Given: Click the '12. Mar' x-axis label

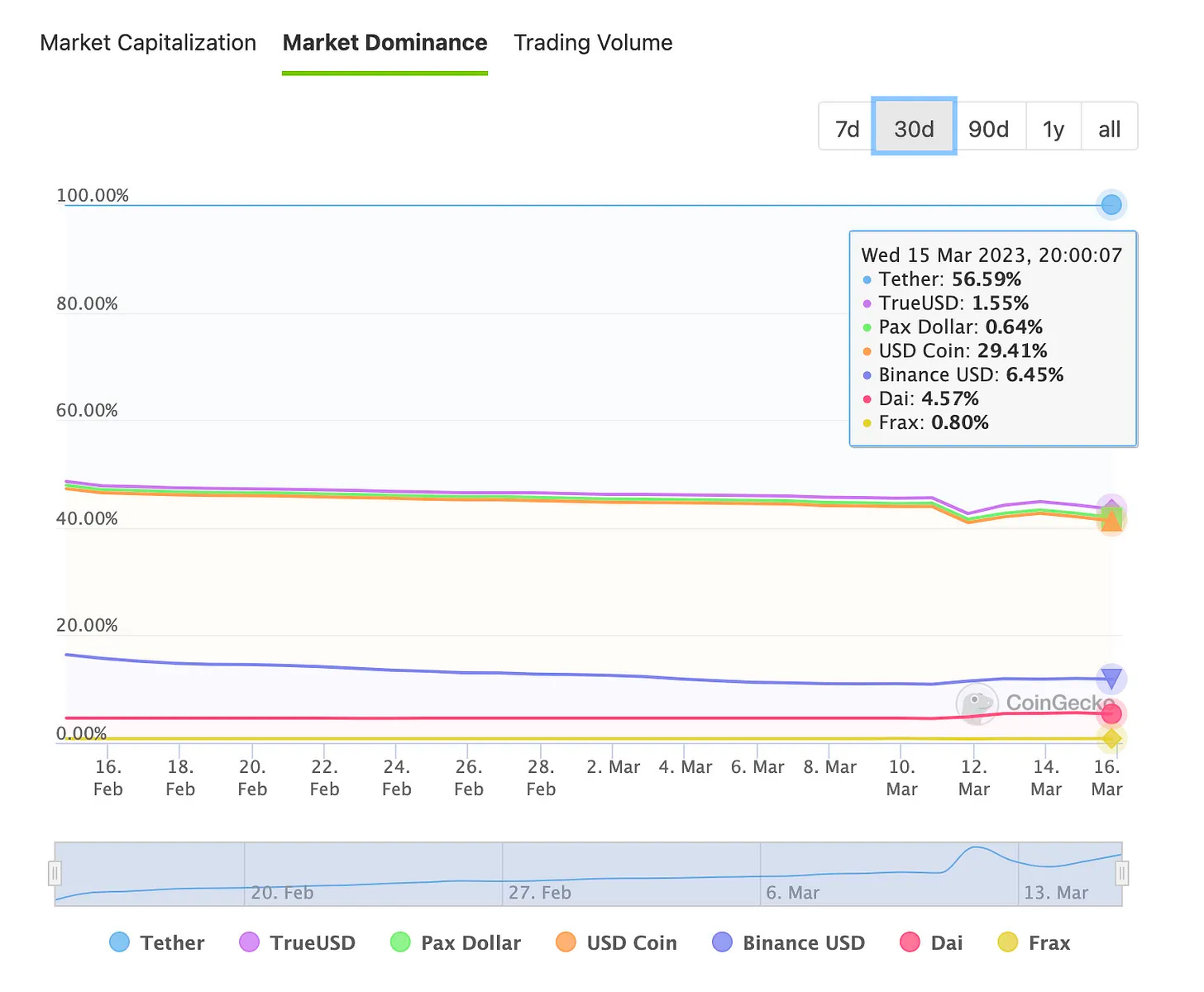Looking at the screenshot, I should 974,778.
